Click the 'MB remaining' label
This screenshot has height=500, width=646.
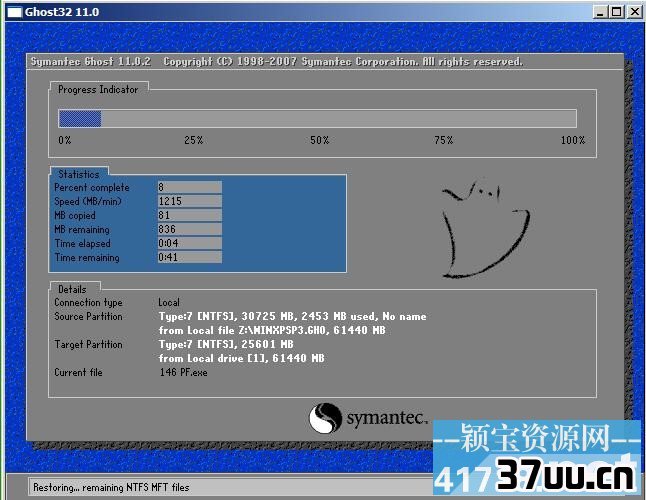point(82,229)
